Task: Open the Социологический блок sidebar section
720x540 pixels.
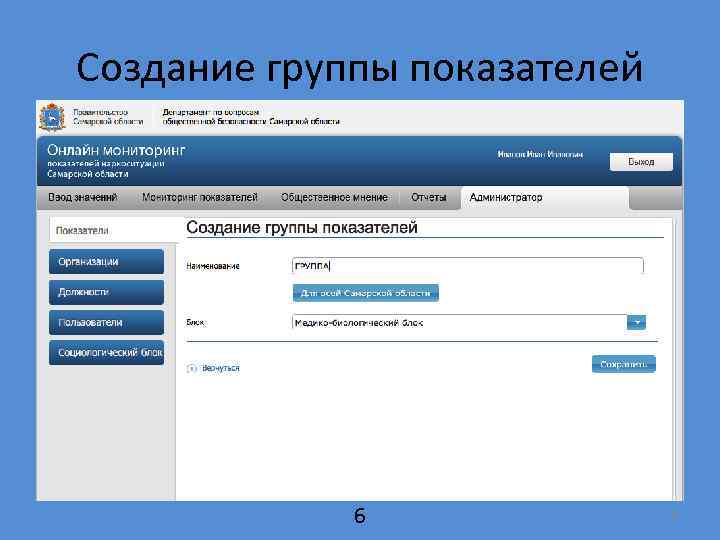Action: click(107, 353)
